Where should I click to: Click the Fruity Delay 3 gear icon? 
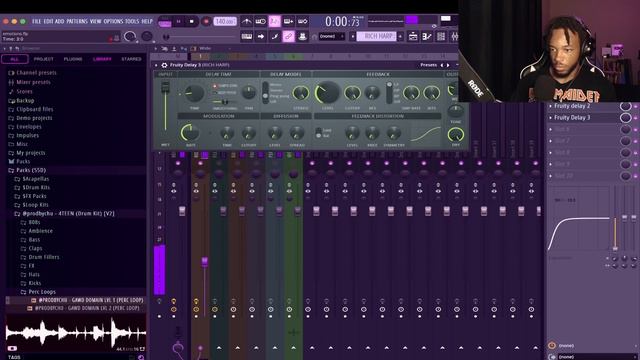tap(164, 65)
